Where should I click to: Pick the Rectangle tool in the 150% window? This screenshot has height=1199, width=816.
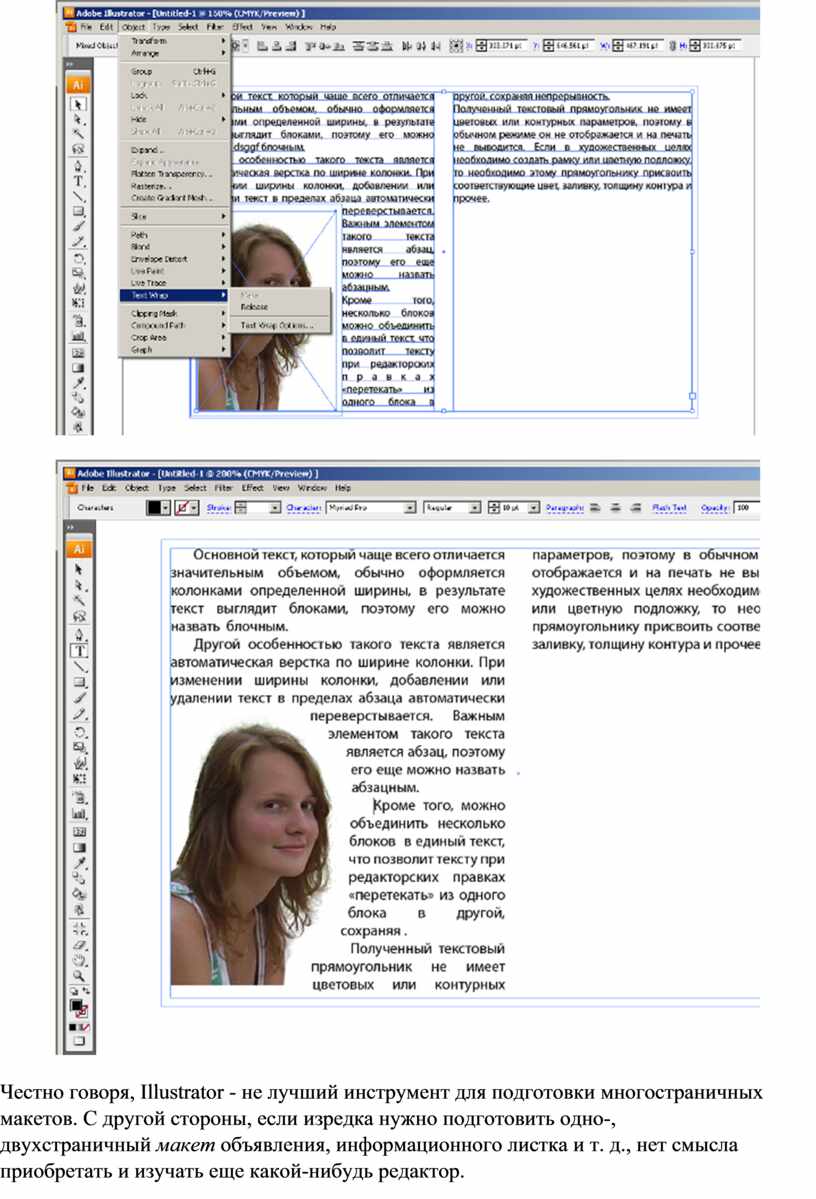coord(78,212)
